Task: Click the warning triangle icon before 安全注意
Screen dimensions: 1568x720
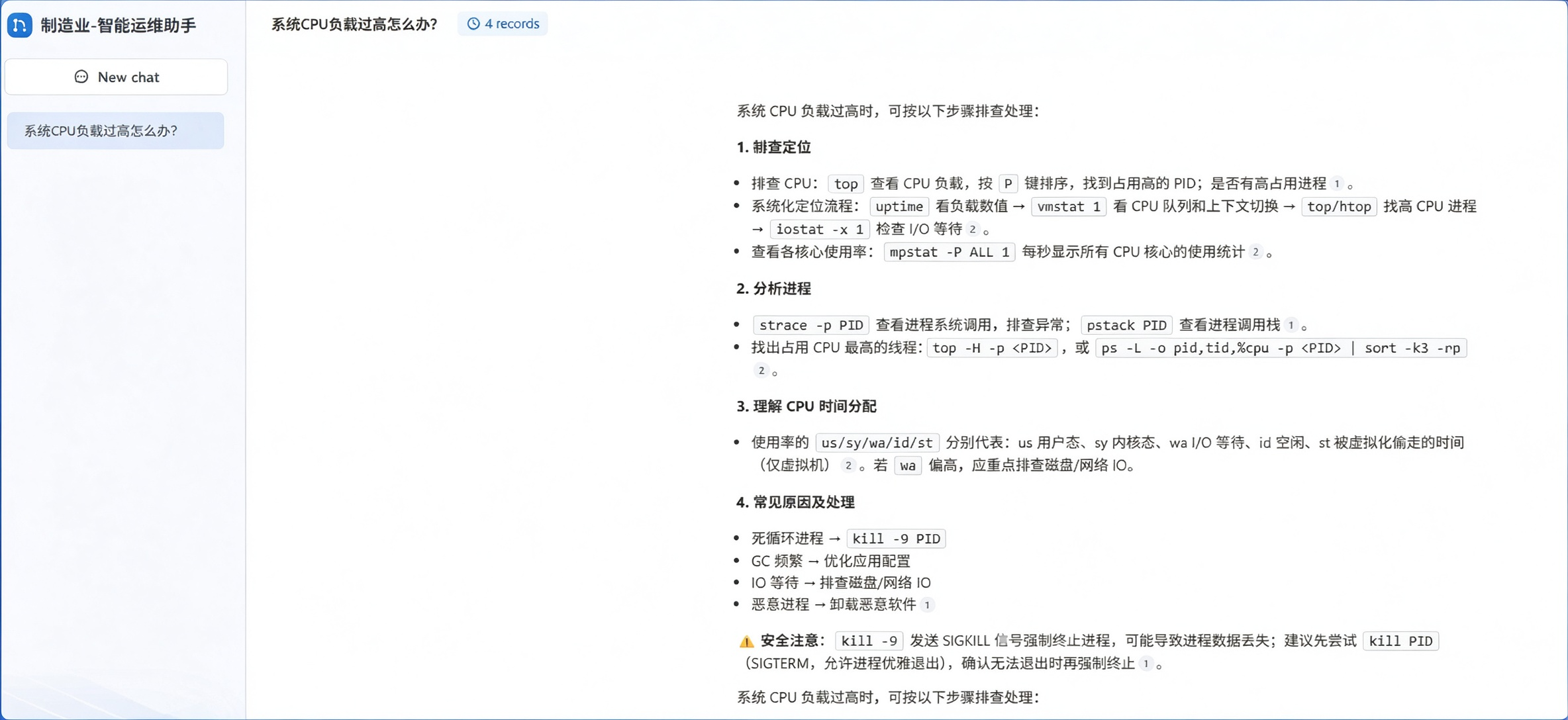Action: coord(746,641)
